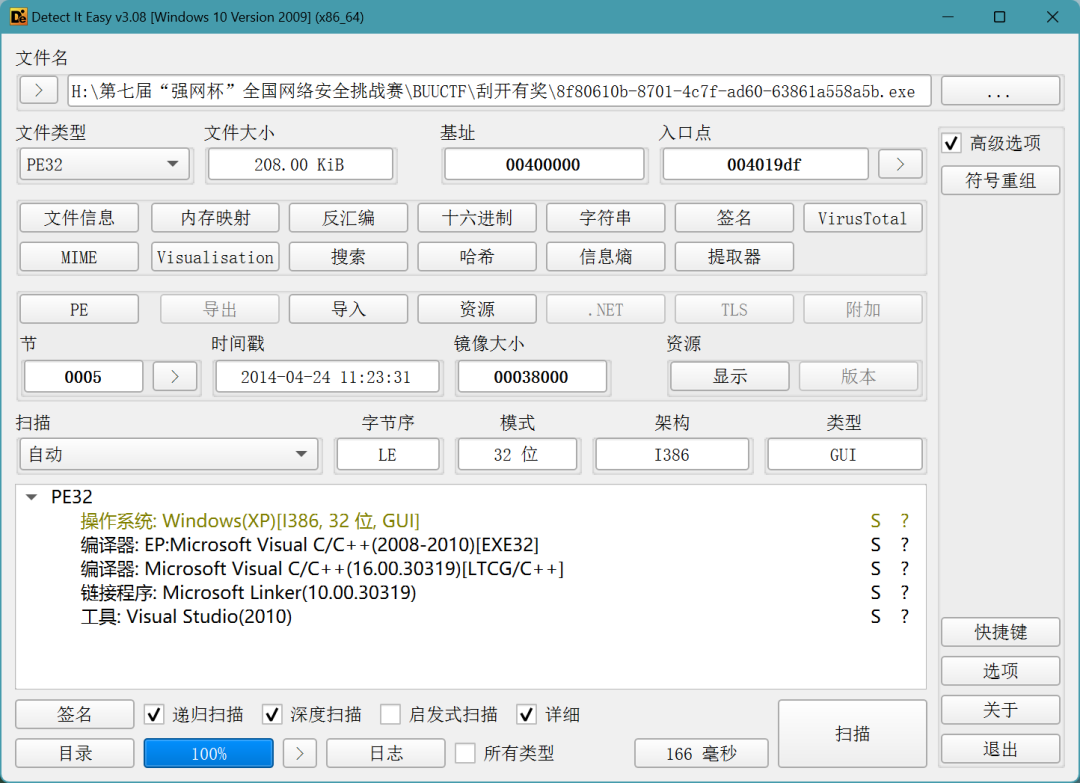Click the arrow button next to entry point

(x=900, y=165)
